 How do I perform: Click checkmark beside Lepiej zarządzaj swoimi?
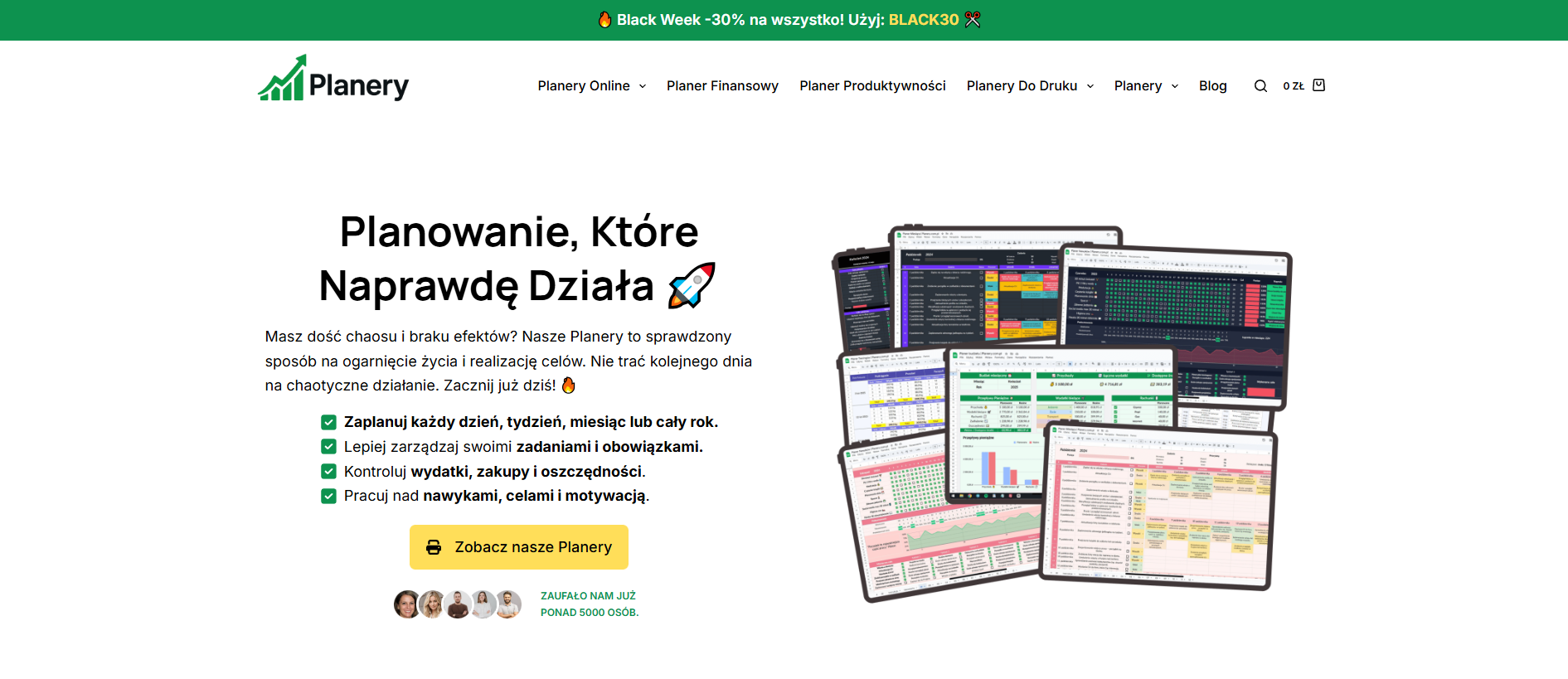click(x=328, y=447)
